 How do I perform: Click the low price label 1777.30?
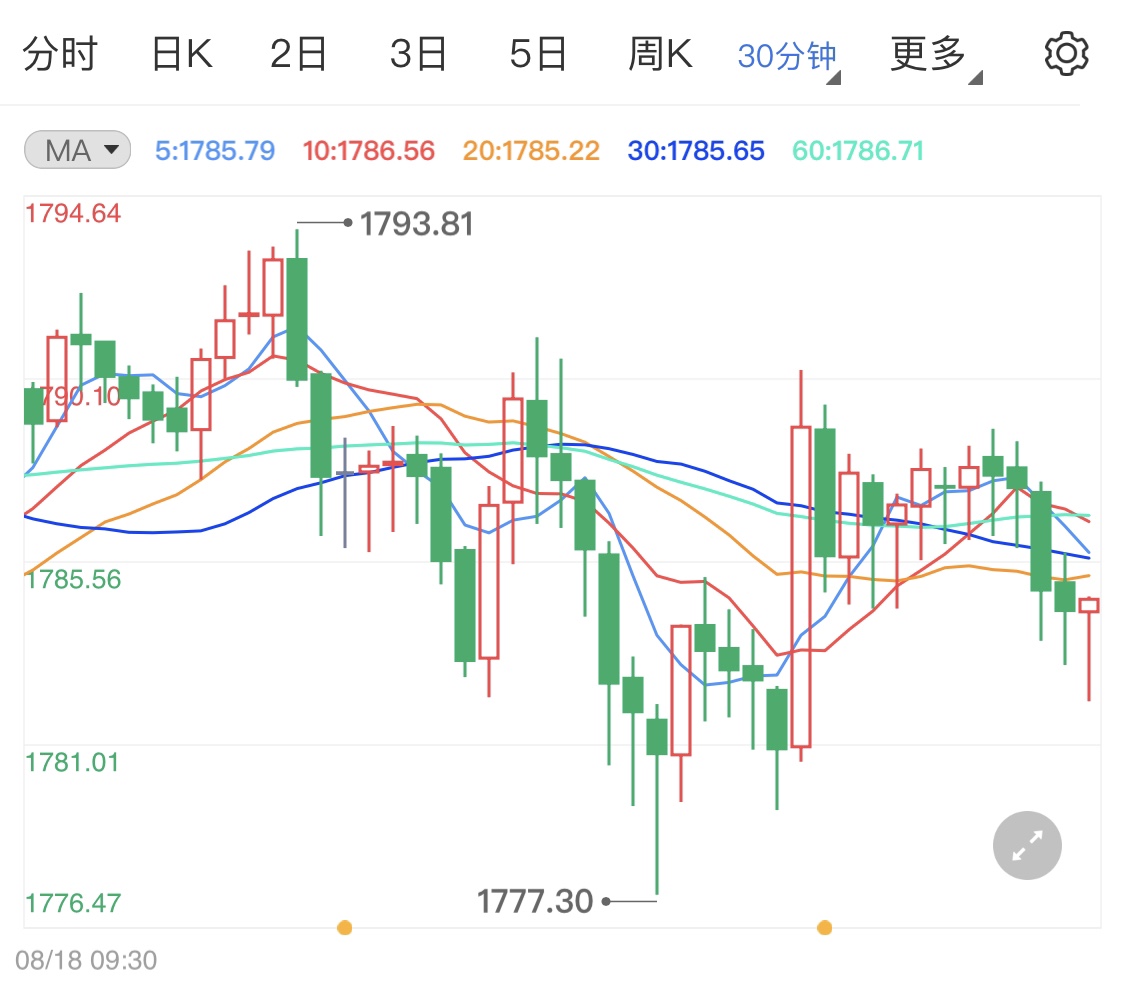[x=535, y=901]
